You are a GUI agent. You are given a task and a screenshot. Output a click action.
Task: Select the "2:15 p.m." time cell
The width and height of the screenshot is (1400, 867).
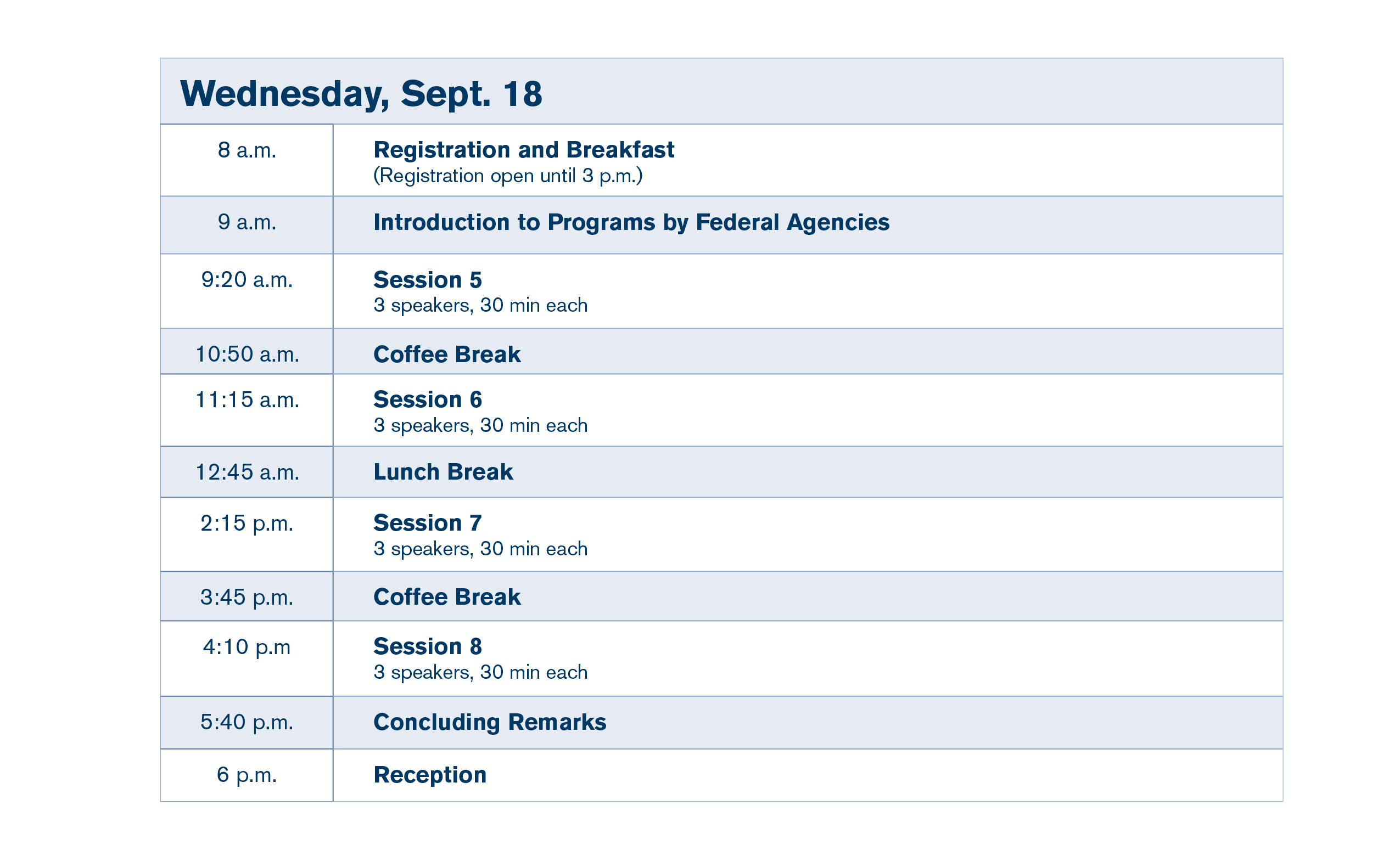247,523
